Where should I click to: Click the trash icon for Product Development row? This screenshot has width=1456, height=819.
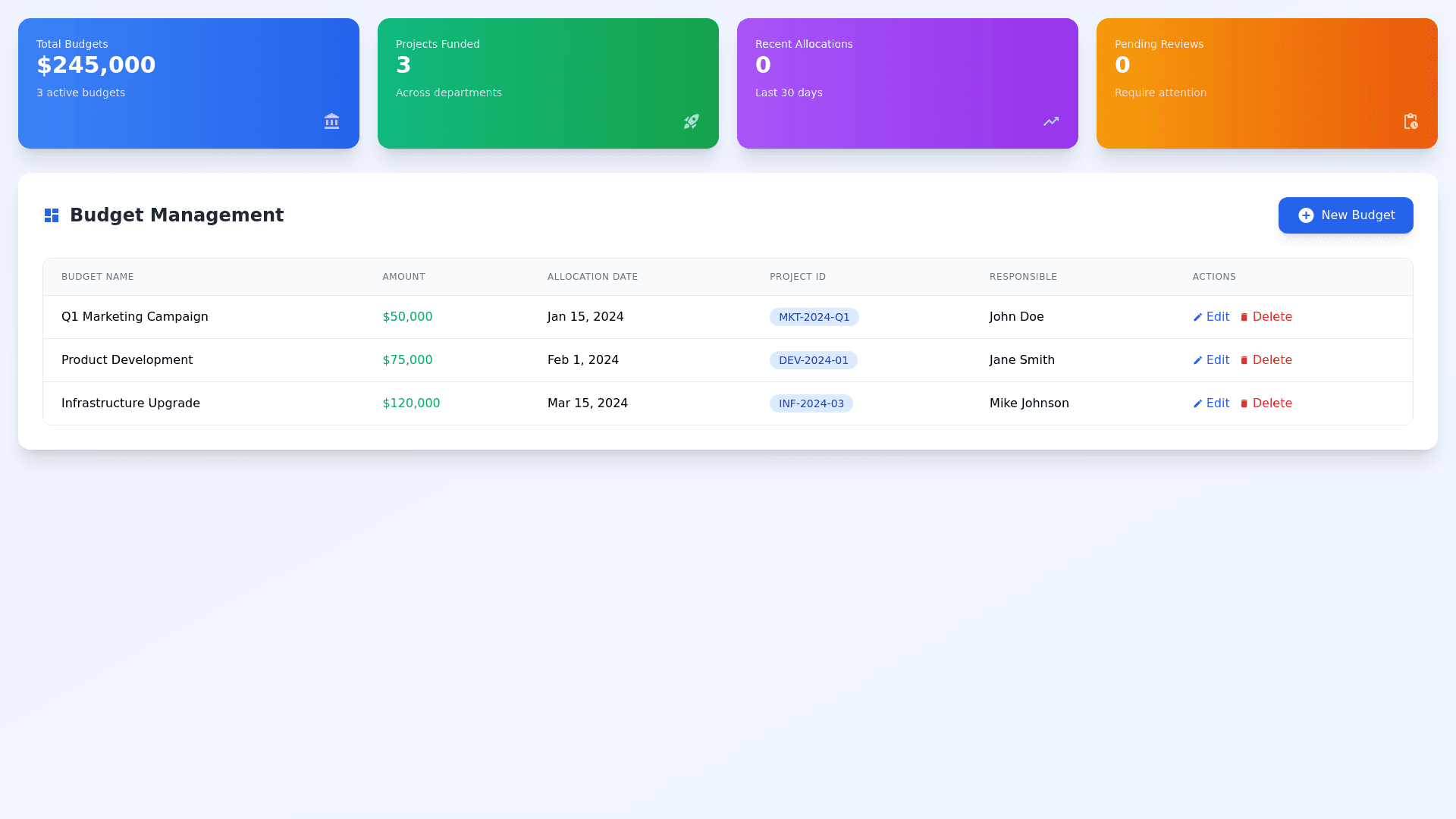click(1244, 360)
